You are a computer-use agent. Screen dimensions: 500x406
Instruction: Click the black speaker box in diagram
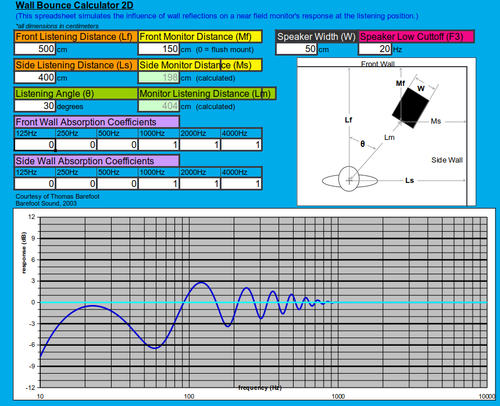point(410,108)
